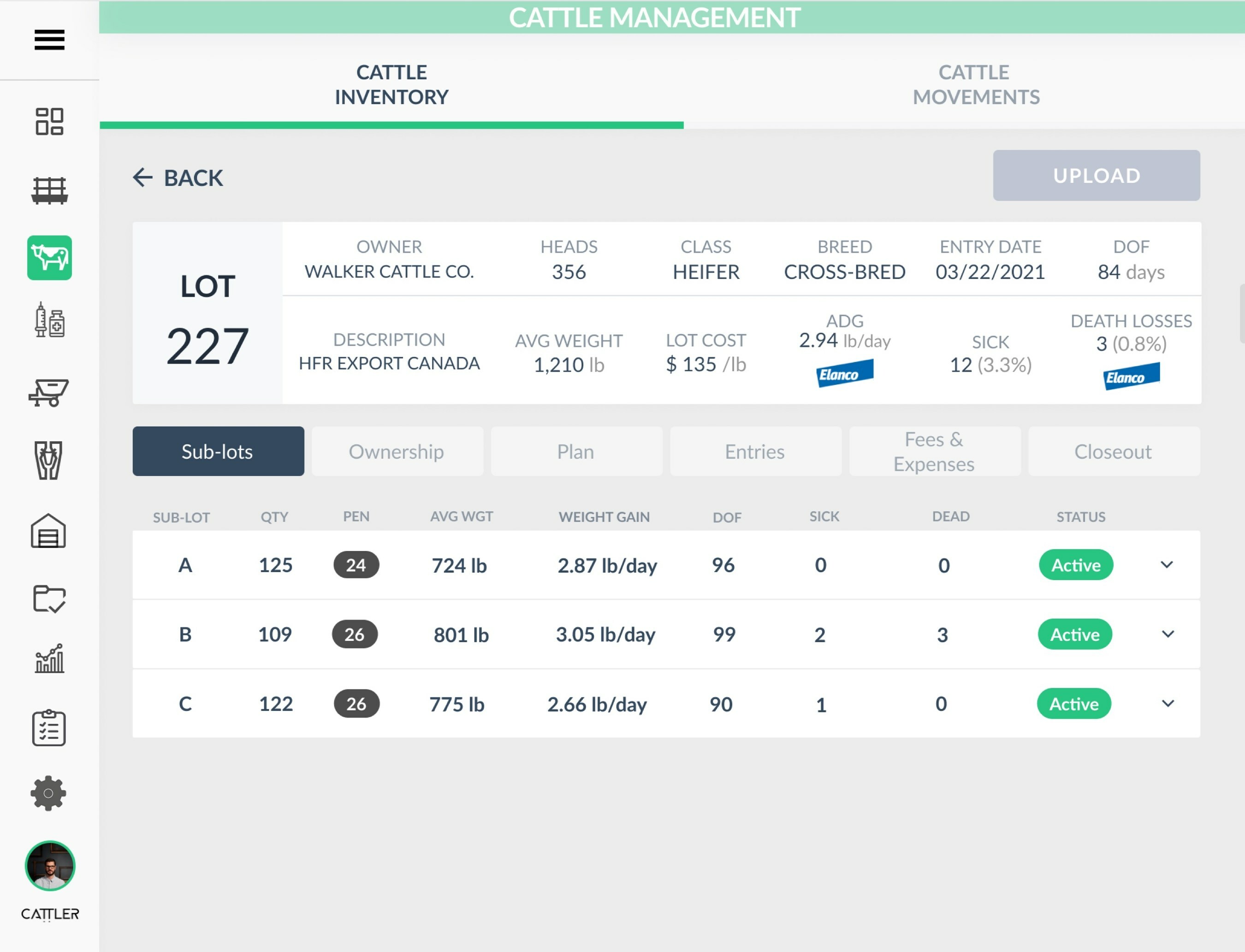Select the Ownership tab
This screenshot has height=952, width=1245.
click(x=397, y=452)
